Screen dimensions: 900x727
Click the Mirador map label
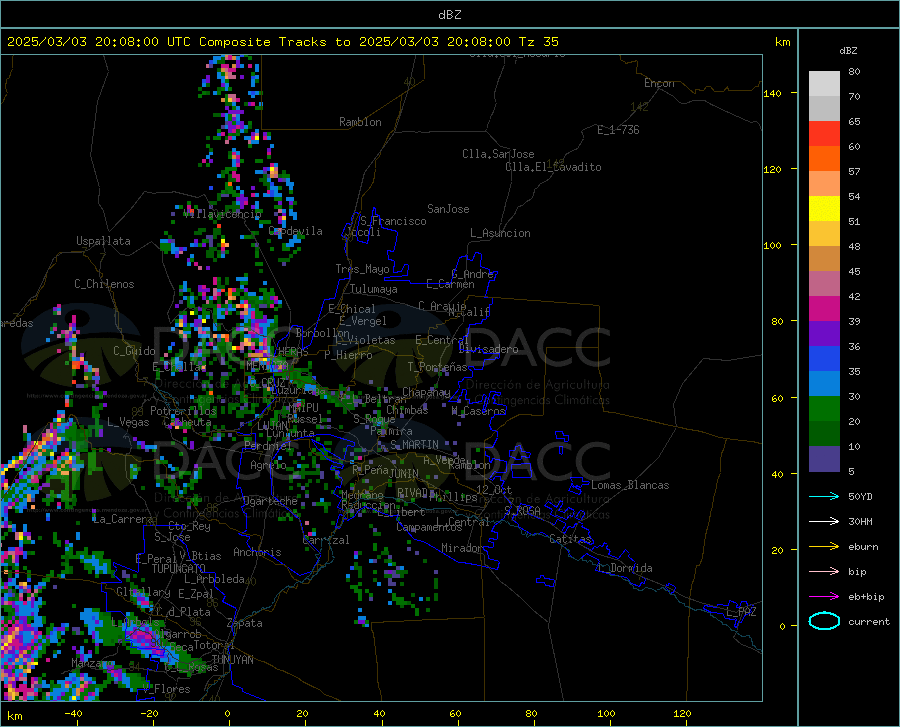tap(462, 548)
